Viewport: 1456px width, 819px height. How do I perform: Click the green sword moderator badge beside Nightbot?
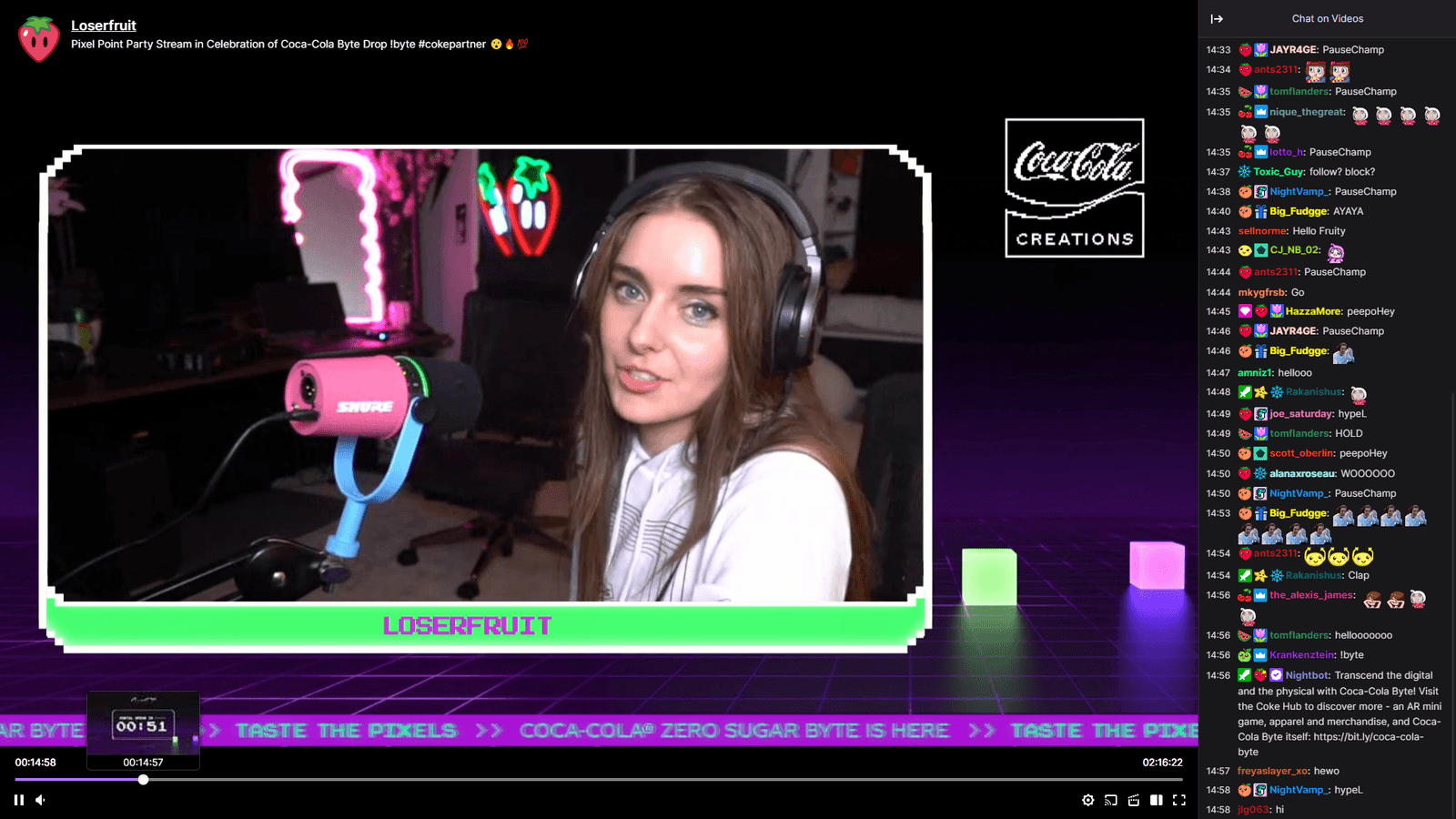click(1245, 675)
